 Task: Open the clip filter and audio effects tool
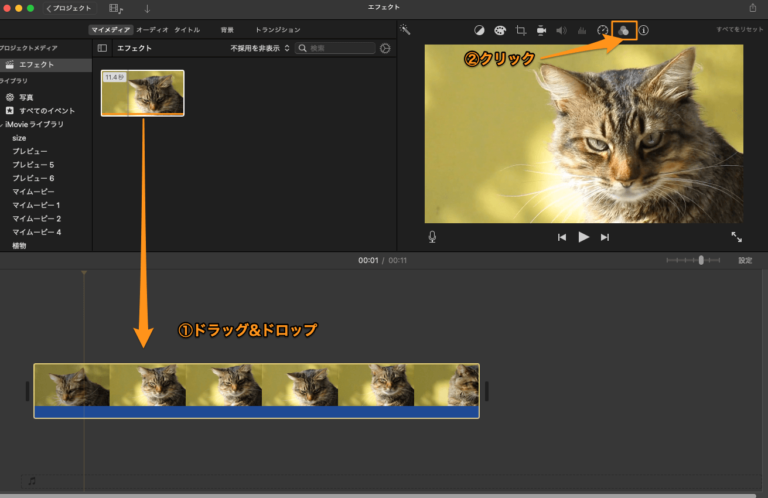624,30
